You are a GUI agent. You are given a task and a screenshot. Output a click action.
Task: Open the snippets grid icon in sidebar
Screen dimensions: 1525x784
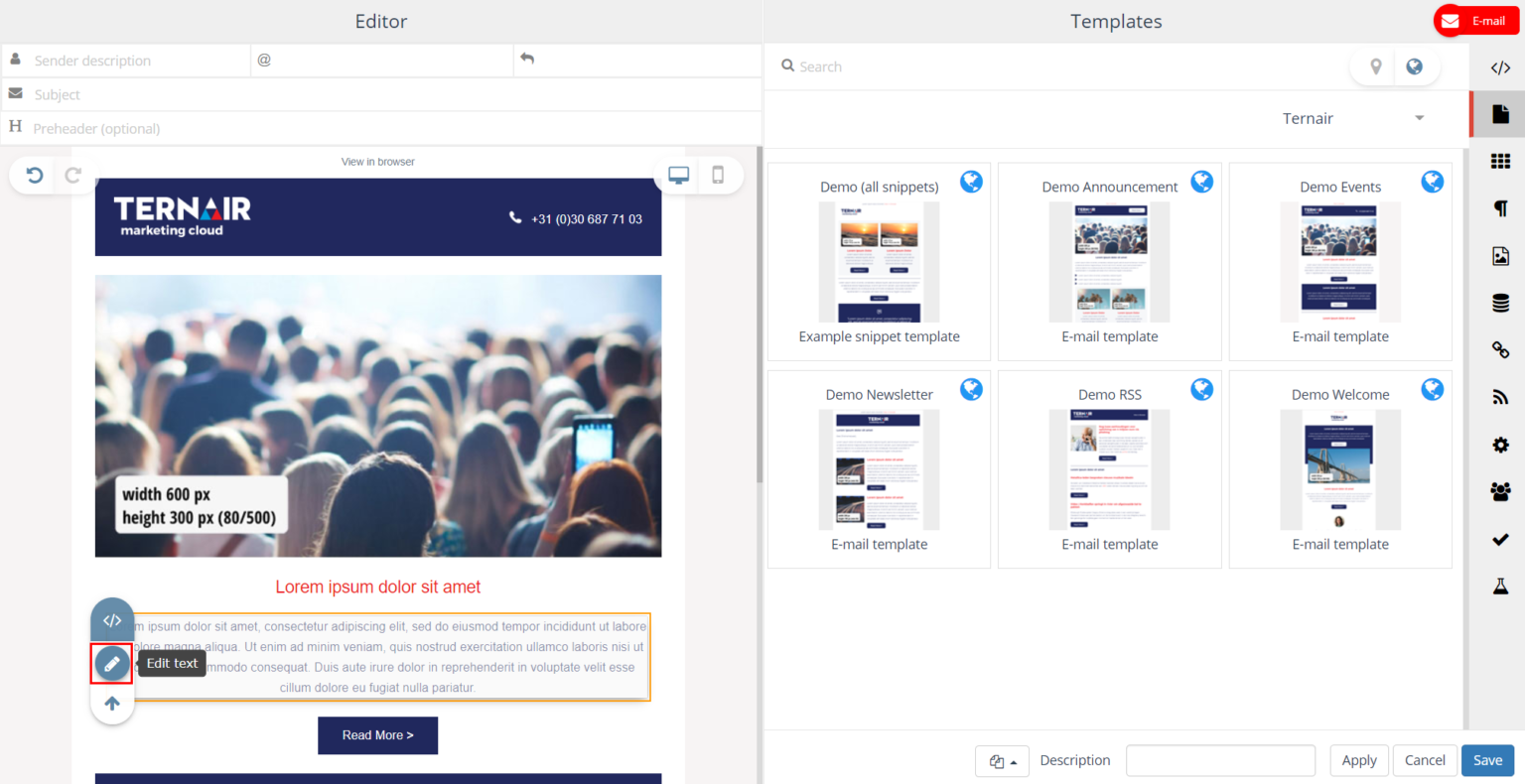pyautogui.click(x=1500, y=161)
